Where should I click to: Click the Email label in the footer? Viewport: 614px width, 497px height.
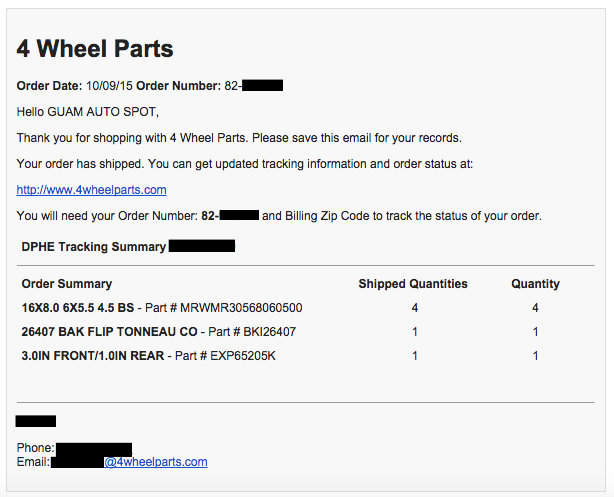(33, 462)
